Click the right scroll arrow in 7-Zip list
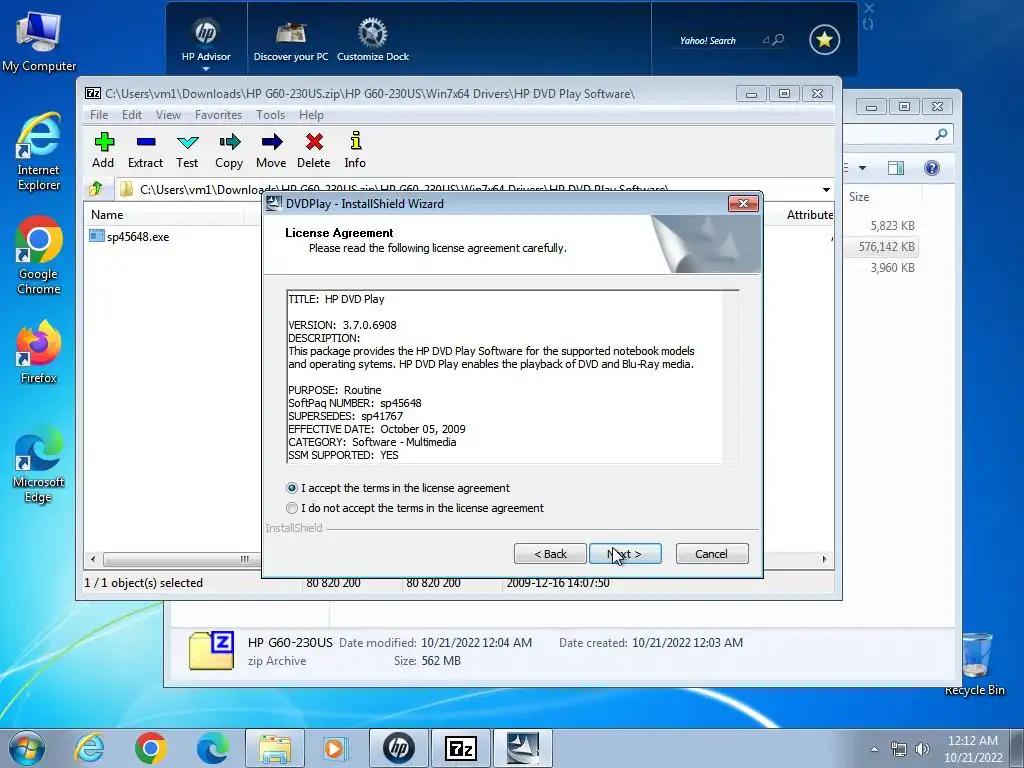 [824, 559]
